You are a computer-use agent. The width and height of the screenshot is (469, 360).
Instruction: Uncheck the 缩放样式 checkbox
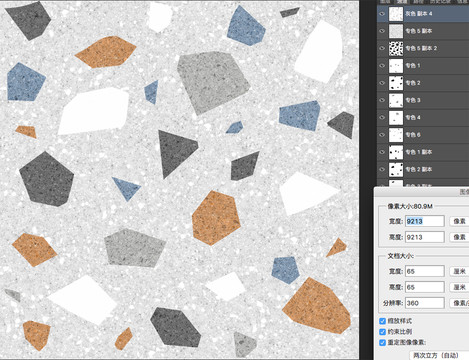click(x=383, y=321)
